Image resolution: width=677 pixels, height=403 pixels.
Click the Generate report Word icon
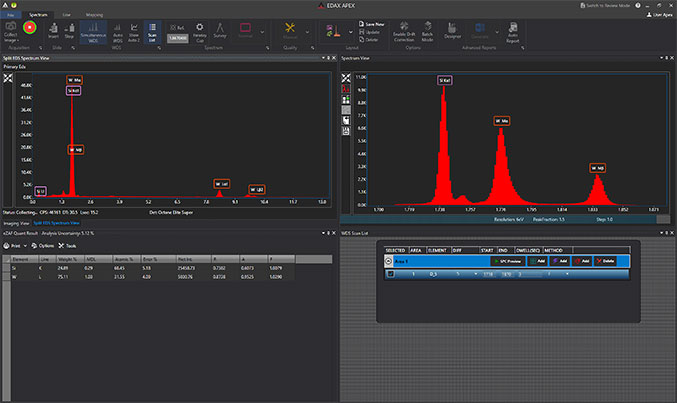click(x=480, y=29)
